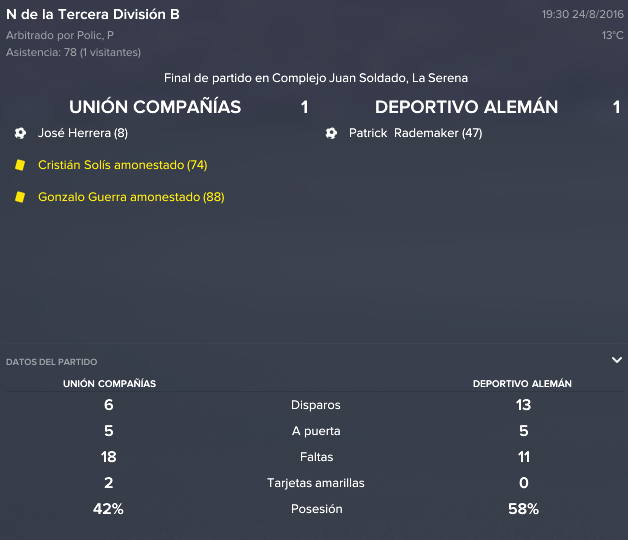
Task: Select the Tarjetas amarillas stat row
Action: [x=316, y=483]
